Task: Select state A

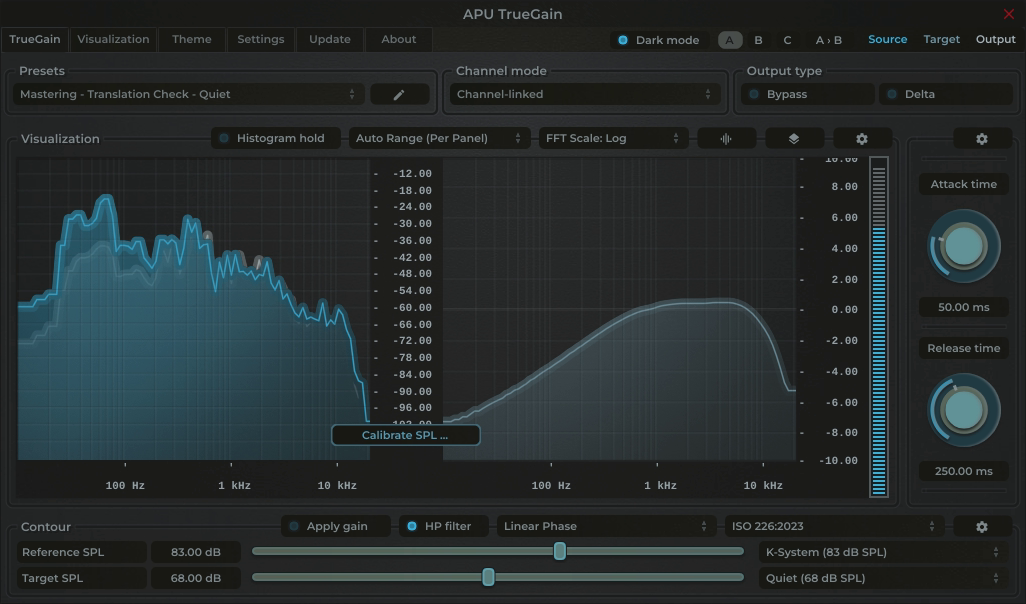Action: click(730, 40)
